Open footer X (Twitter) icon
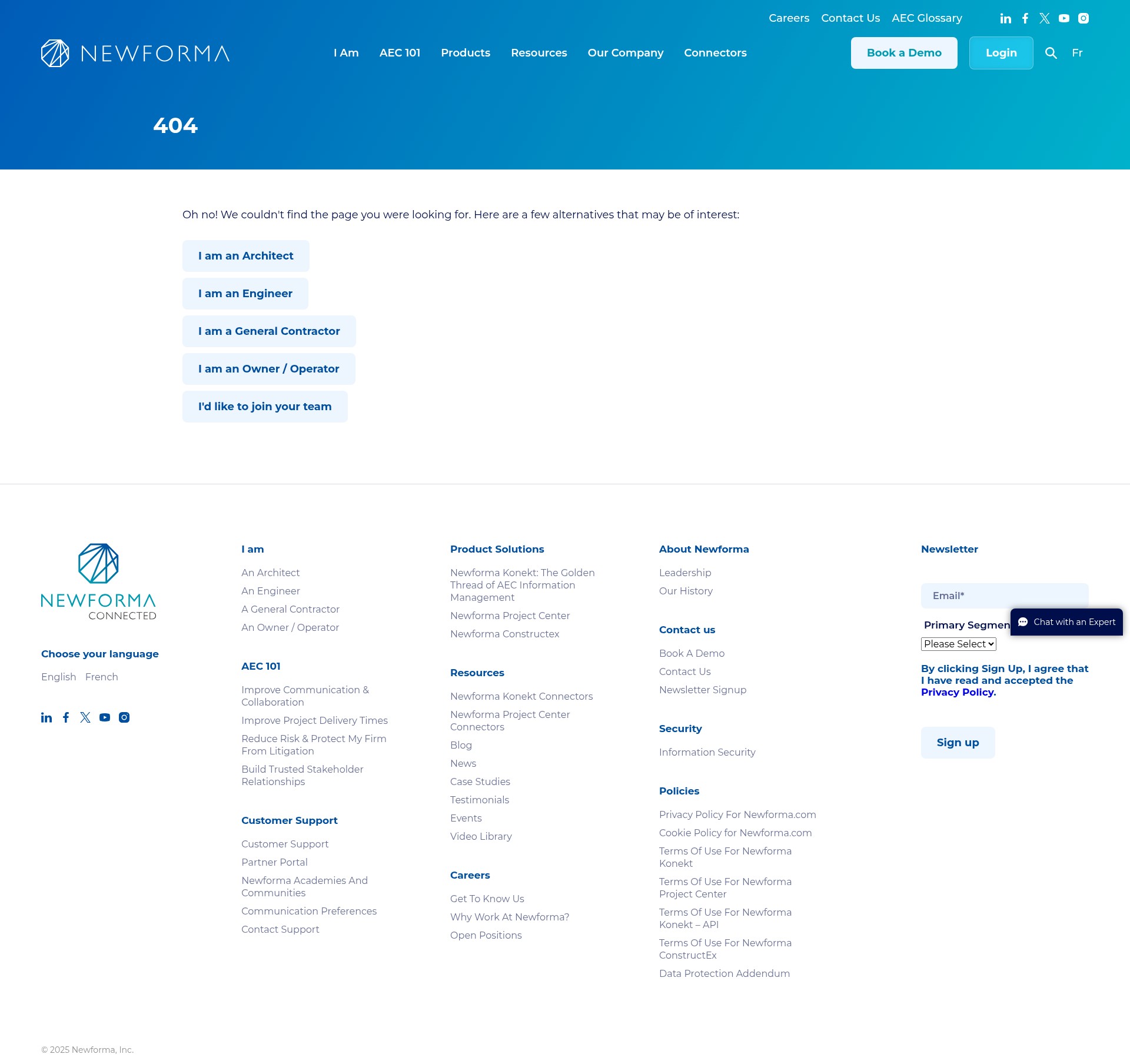The image size is (1130, 1064). pos(85,717)
